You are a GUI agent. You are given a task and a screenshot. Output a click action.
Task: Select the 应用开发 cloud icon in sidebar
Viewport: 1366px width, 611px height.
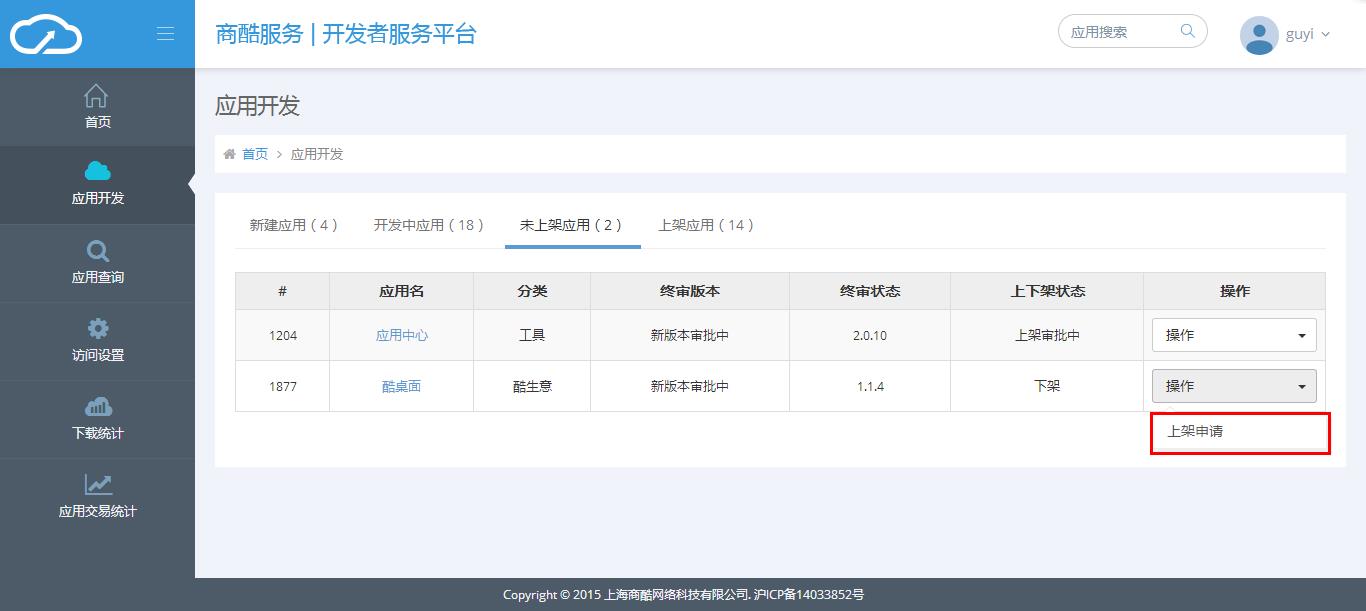[x=98, y=171]
